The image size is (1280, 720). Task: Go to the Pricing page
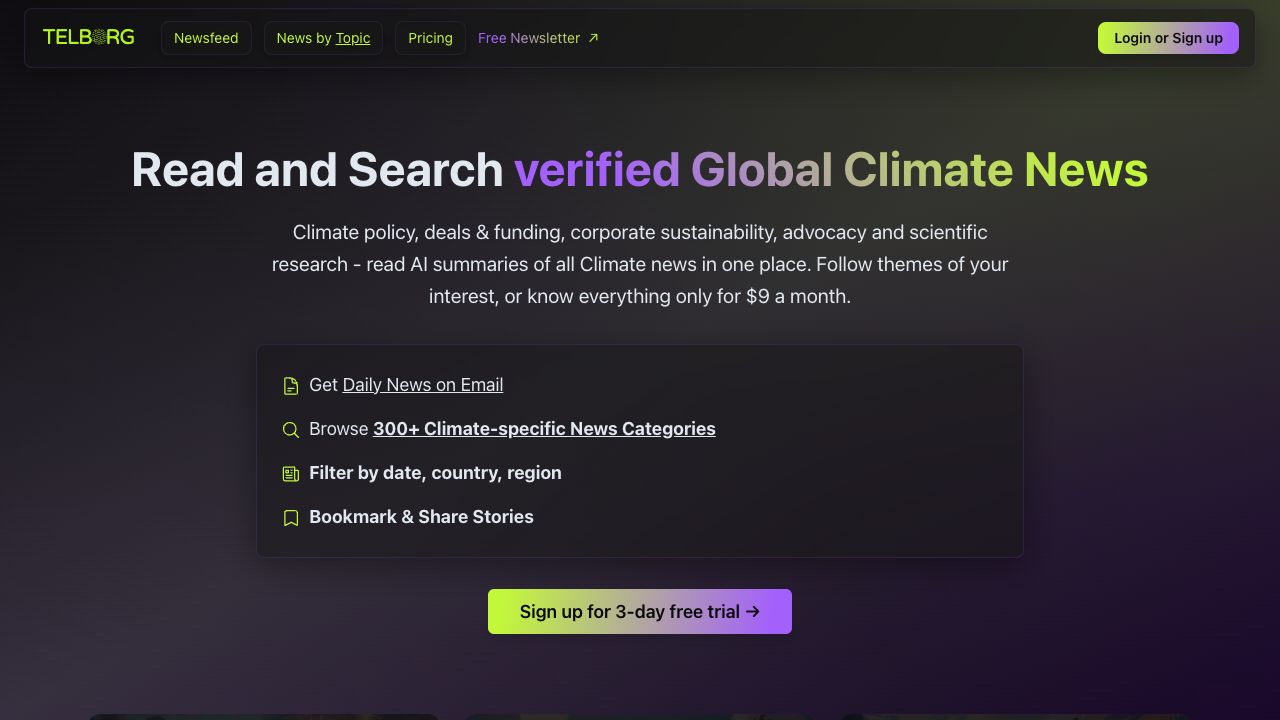430,38
